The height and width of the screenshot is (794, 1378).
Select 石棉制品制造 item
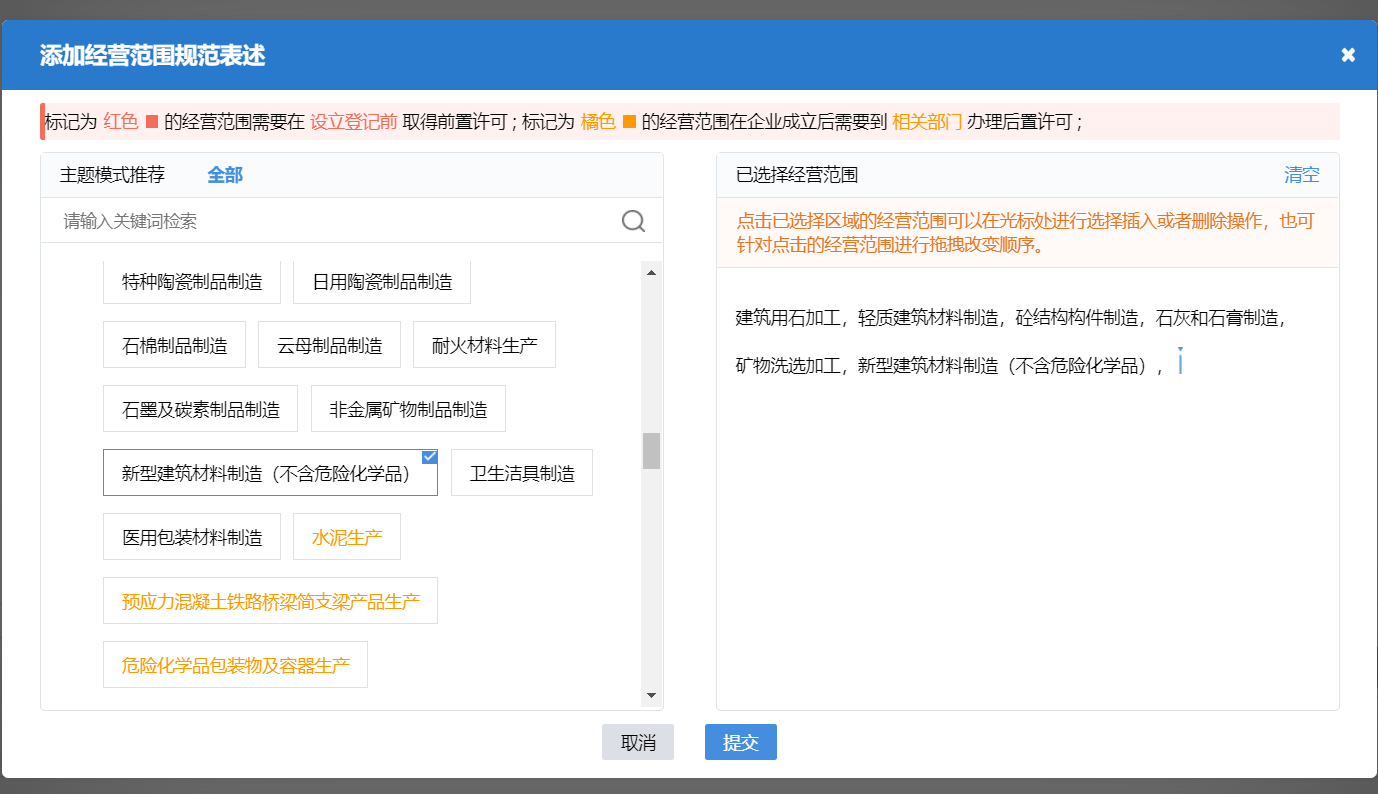(174, 344)
